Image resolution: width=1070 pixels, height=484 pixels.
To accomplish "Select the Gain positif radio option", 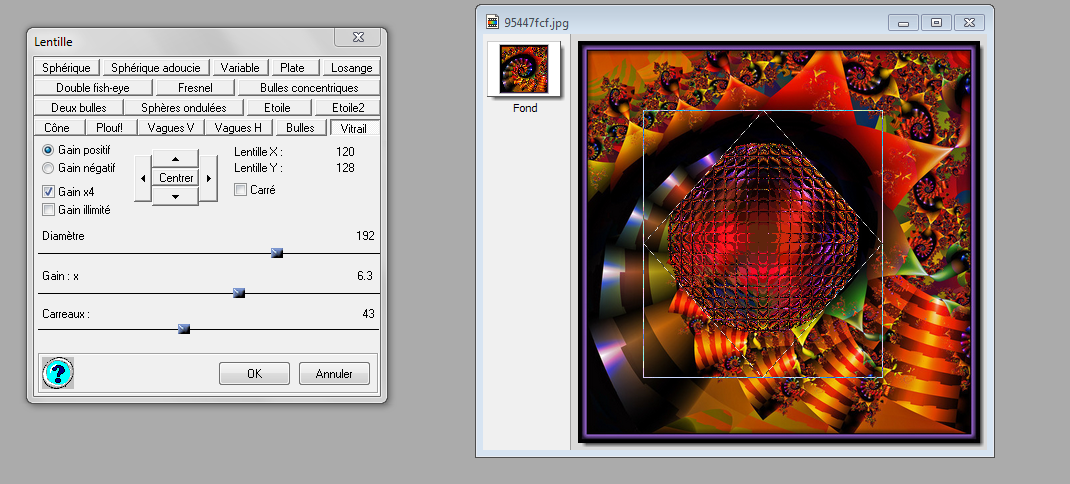I will coord(48,149).
